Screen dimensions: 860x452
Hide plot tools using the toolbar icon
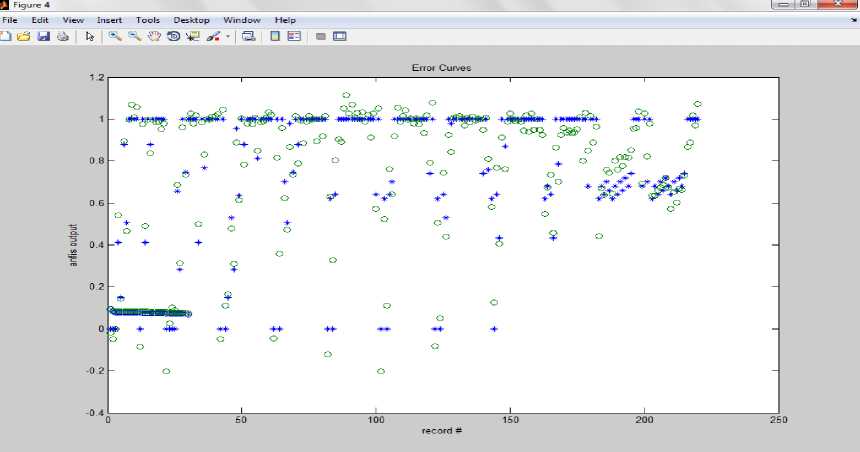321,37
